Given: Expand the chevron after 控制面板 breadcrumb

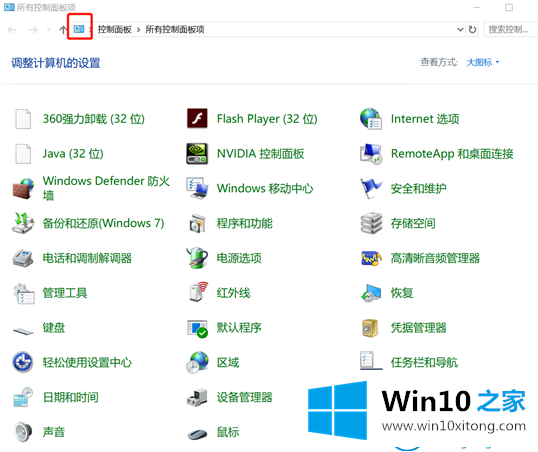Looking at the screenshot, I should 138,30.
